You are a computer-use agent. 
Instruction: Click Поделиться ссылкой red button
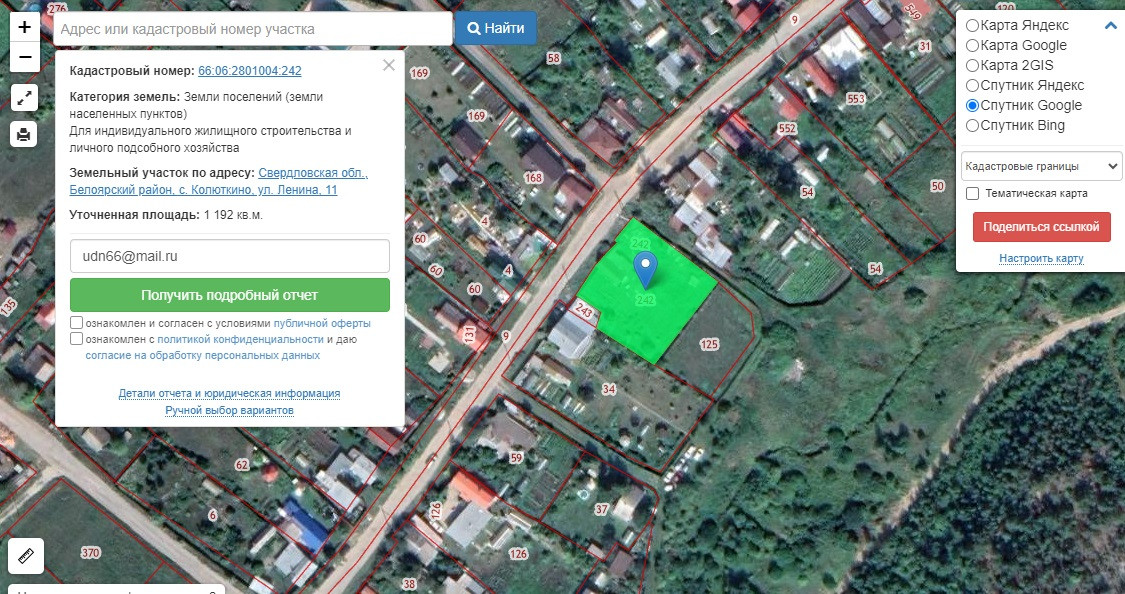click(1041, 227)
